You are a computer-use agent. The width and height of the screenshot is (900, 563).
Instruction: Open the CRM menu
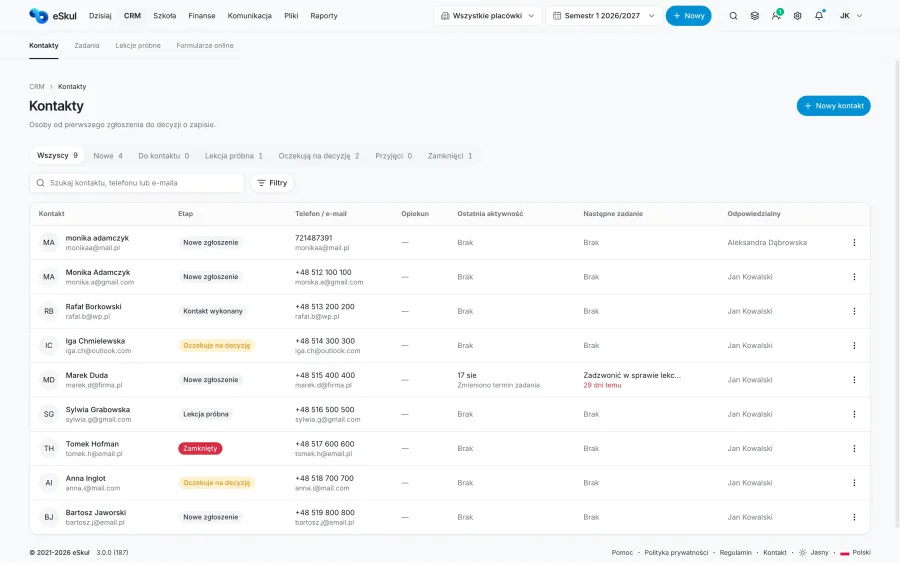(x=132, y=16)
